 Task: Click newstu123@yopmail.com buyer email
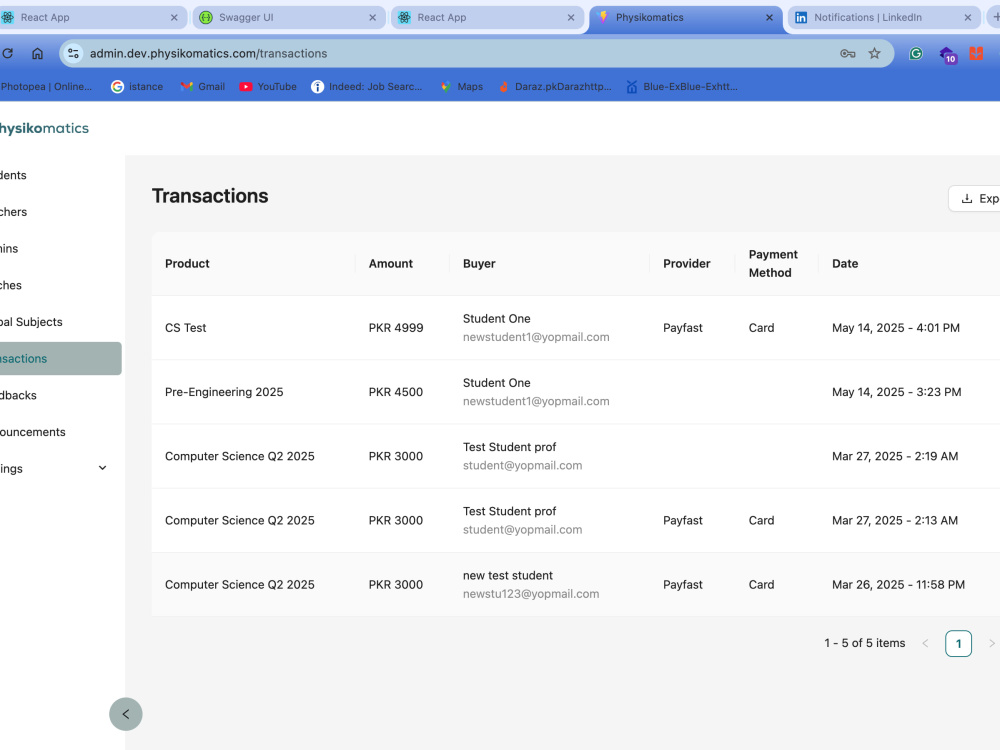531,594
